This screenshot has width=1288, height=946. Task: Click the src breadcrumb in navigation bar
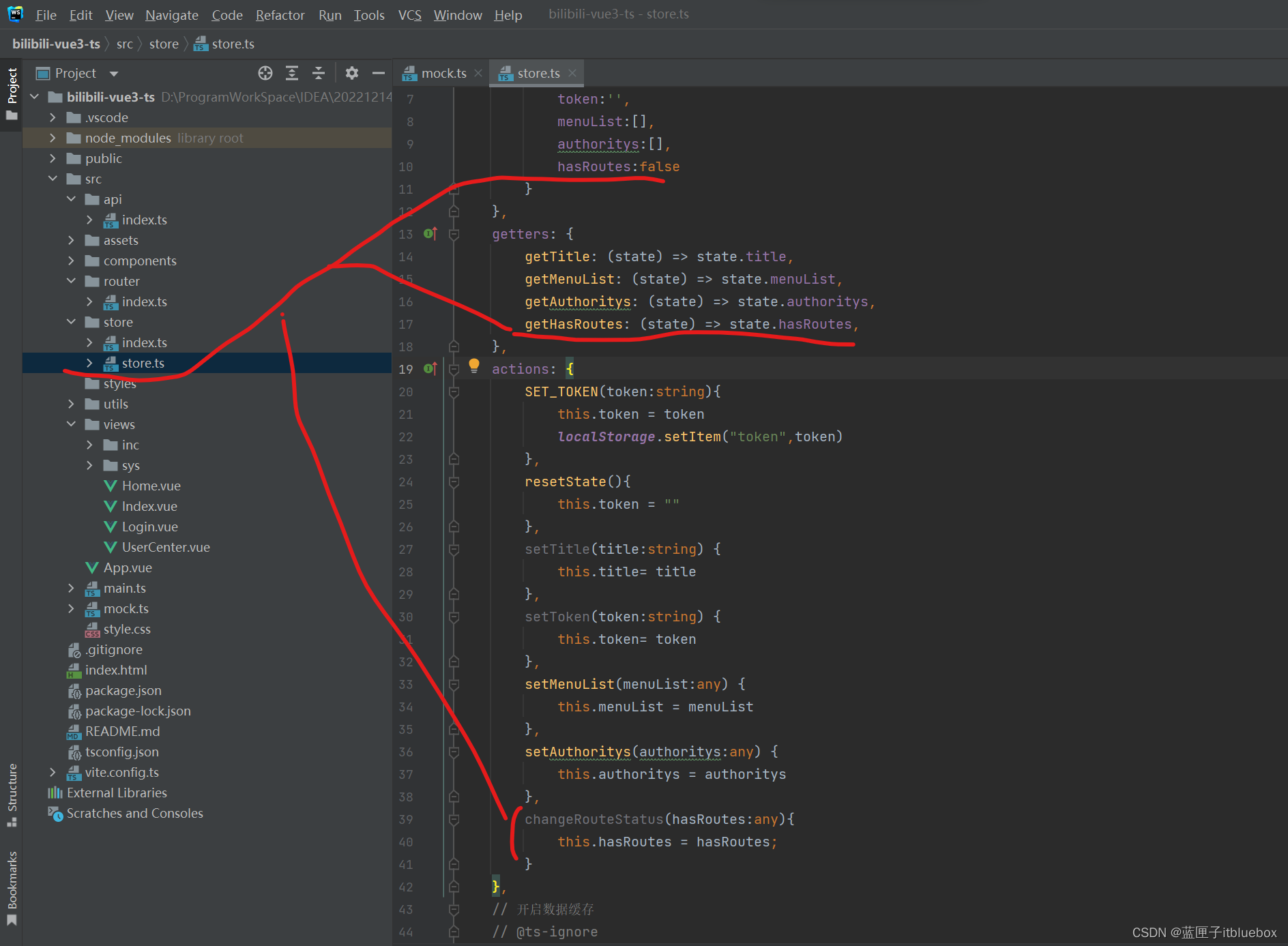click(124, 44)
